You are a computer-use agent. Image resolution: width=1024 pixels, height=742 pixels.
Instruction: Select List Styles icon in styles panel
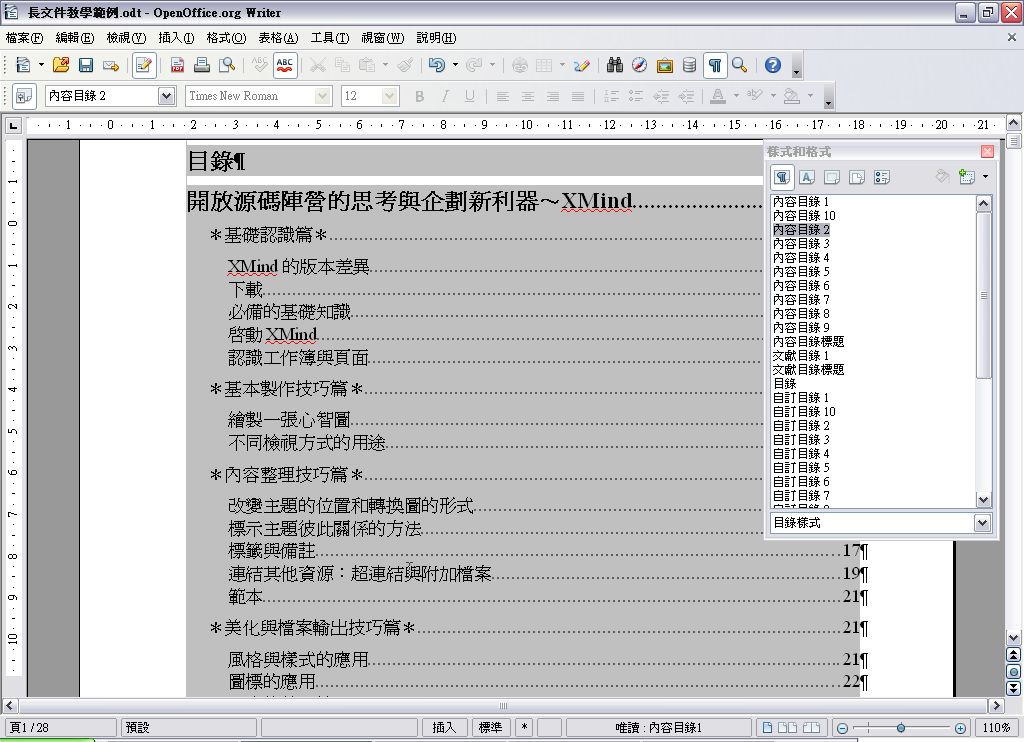[x=882, y=177]
